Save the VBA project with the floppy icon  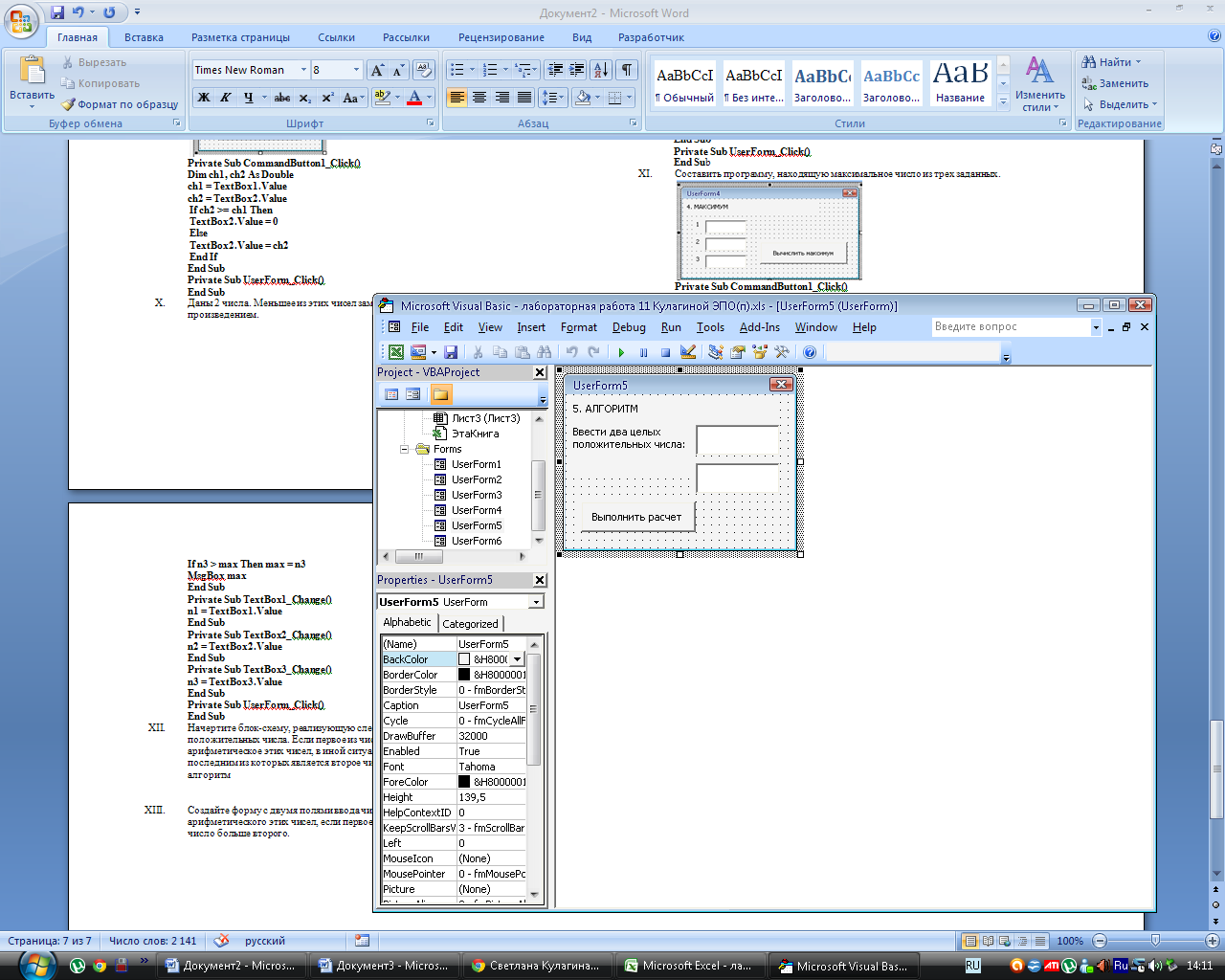(451, 352)
